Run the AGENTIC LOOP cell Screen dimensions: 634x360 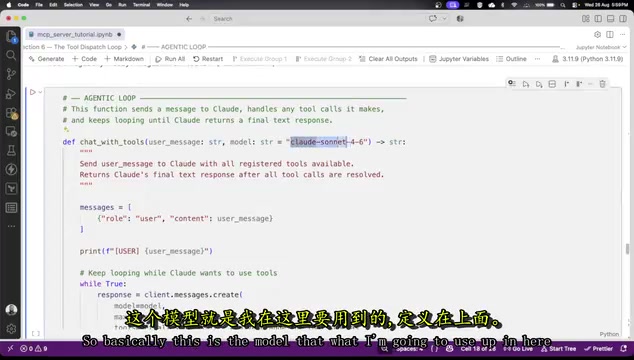[x=33, y=92]
